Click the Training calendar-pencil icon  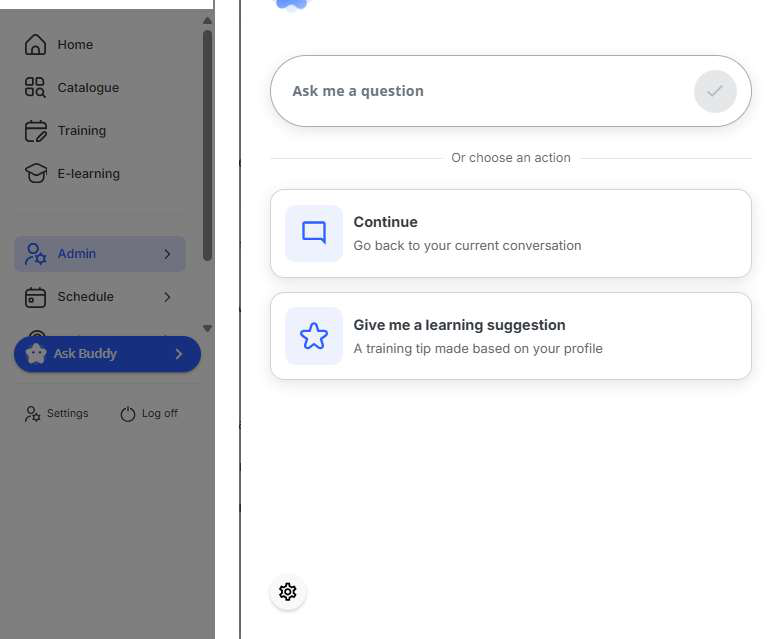[35, 130]
